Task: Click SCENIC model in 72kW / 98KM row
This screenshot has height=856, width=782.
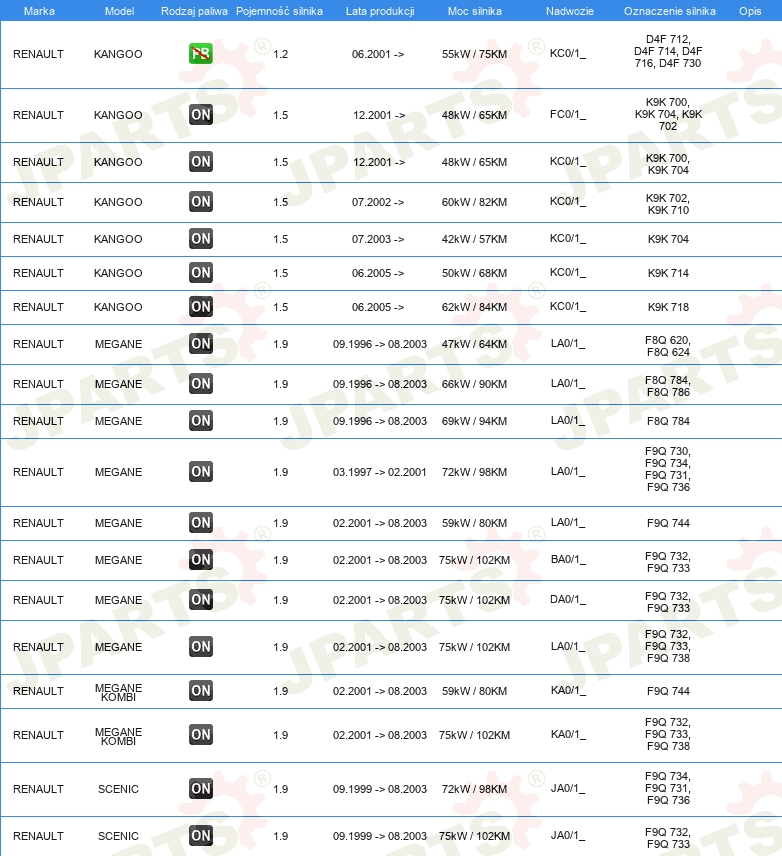Action: [x=119, y=789]
